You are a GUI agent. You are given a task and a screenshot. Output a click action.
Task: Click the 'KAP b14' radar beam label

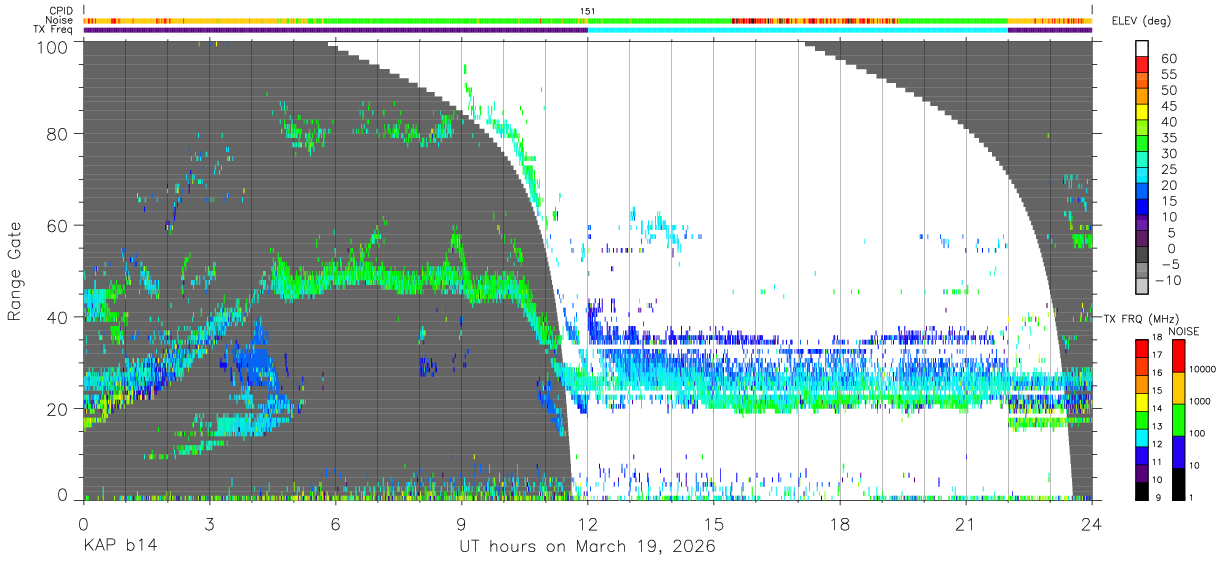coord(119,546)
